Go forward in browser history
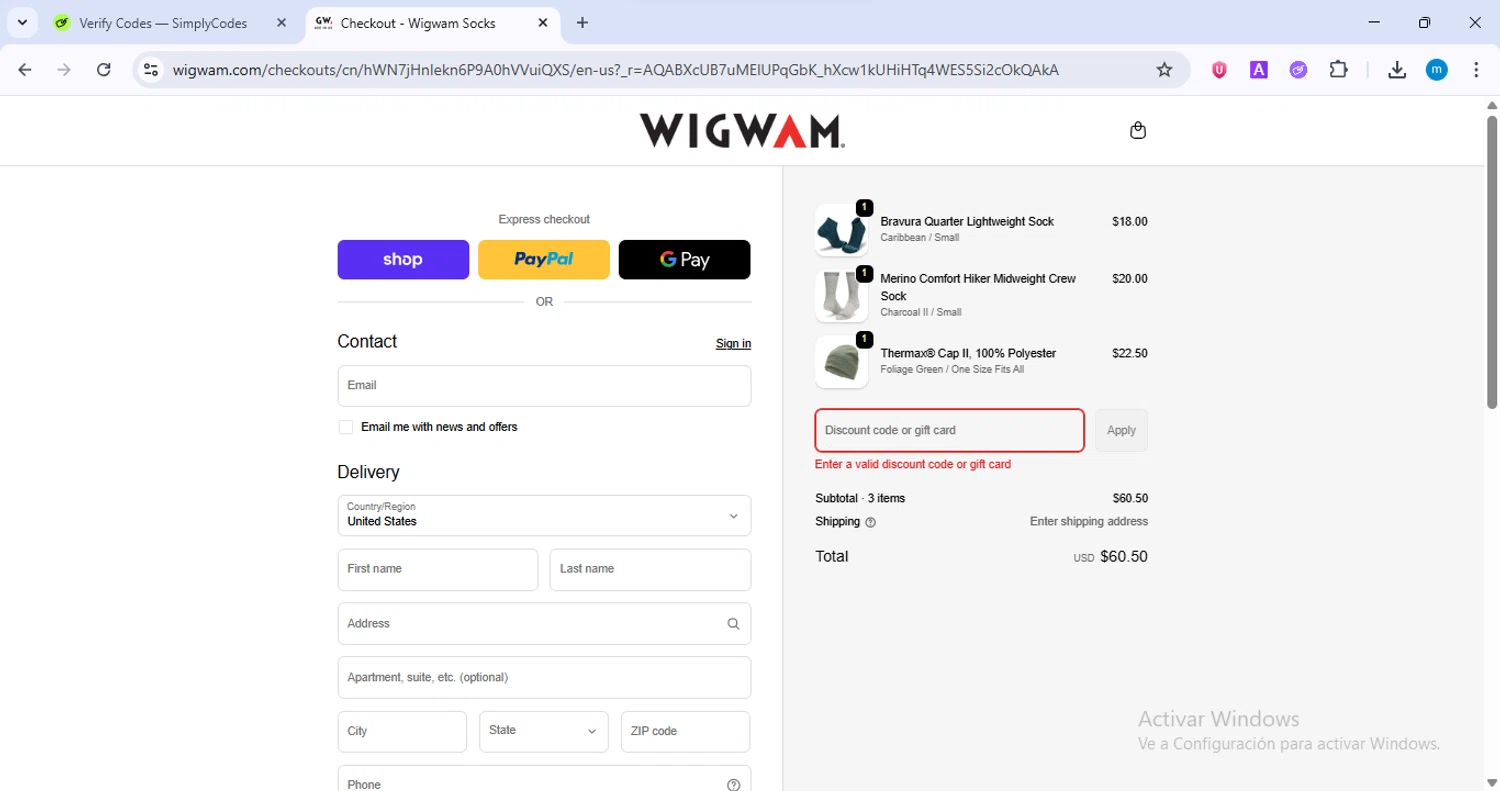Screen dimensions: 1500x791 (64, 70)
